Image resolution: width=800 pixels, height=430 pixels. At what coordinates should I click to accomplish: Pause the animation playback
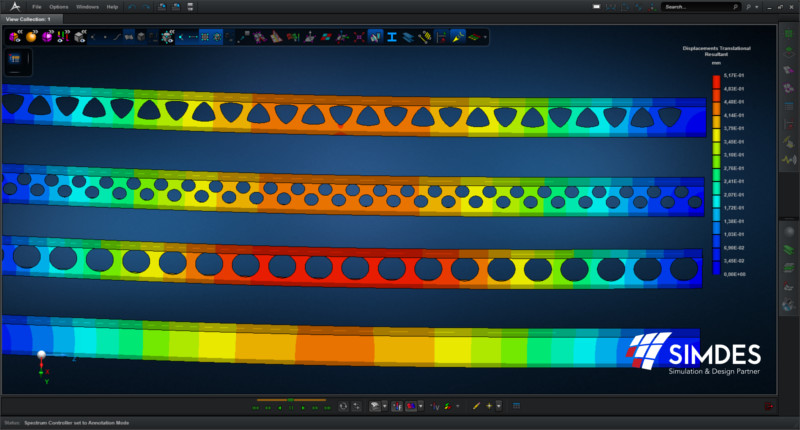tap(291, 408)
